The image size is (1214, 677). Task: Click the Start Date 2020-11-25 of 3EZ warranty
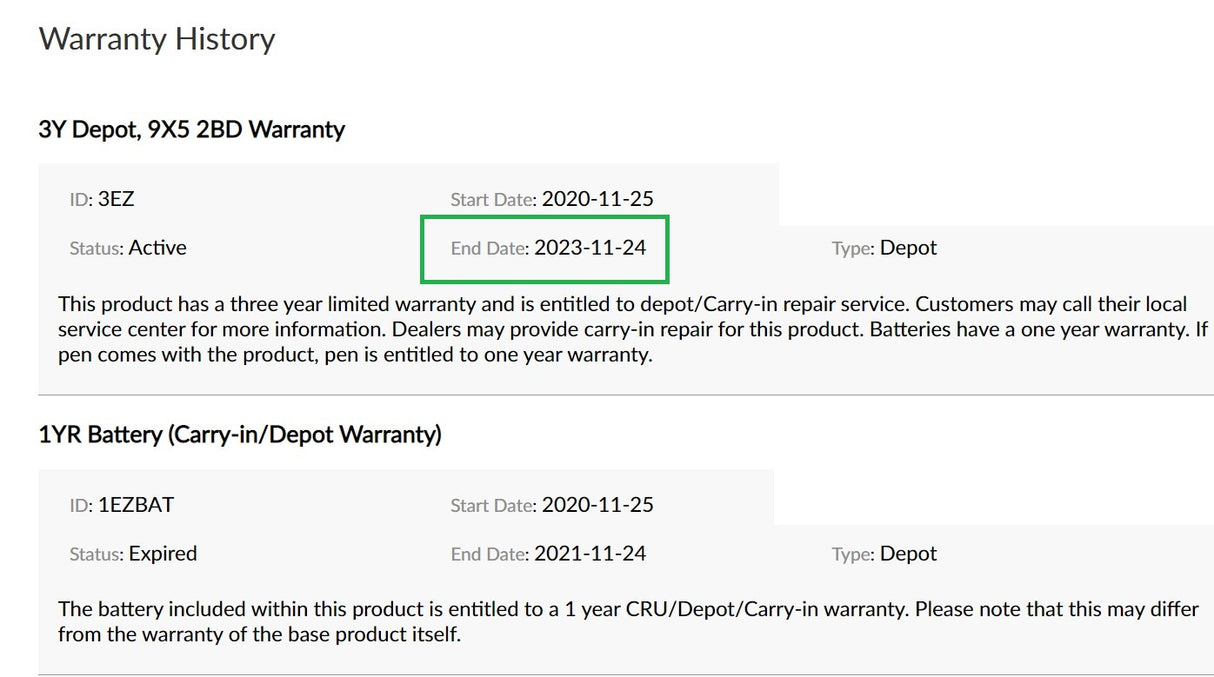click(x=598, y=199)
